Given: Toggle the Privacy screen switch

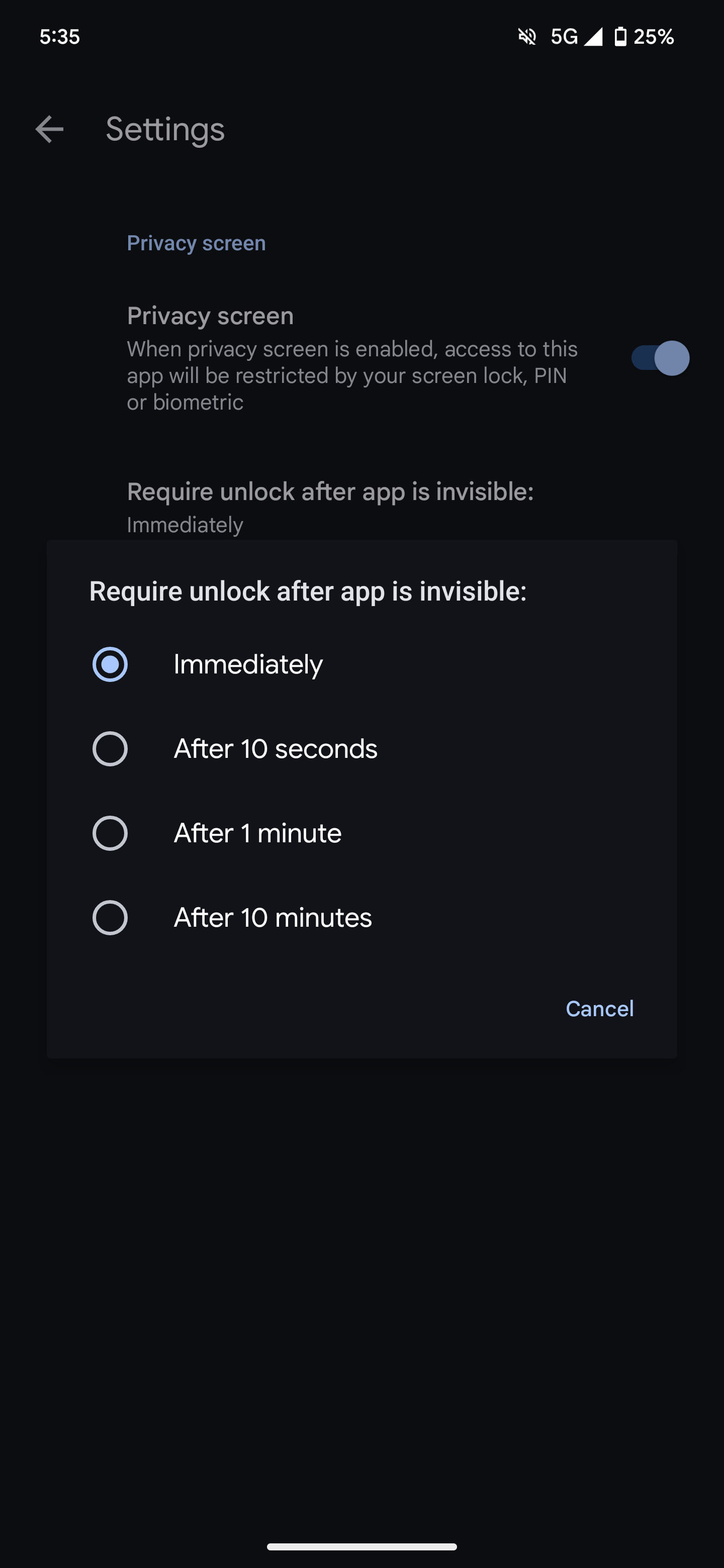Looking at the screenshot, I should point(660,358).
